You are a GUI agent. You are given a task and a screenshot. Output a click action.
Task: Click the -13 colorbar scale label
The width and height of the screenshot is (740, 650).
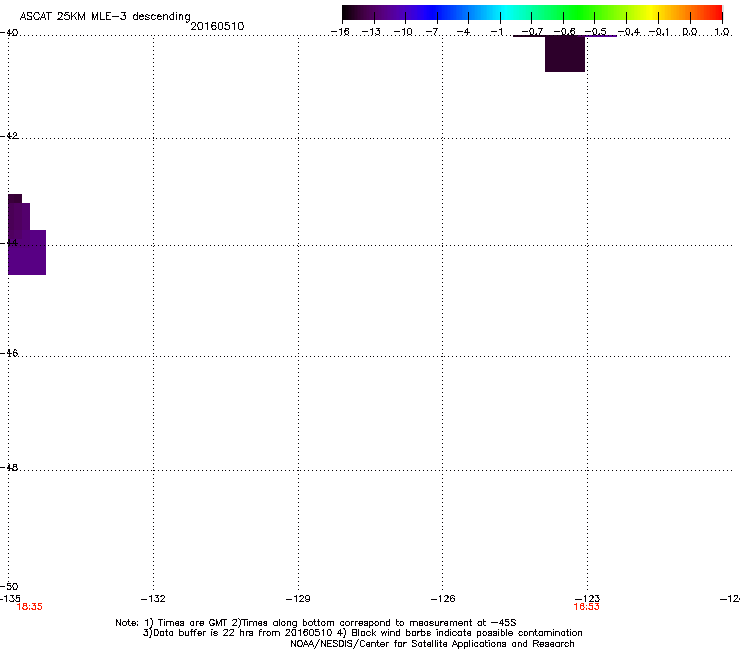tap(371, 32)
